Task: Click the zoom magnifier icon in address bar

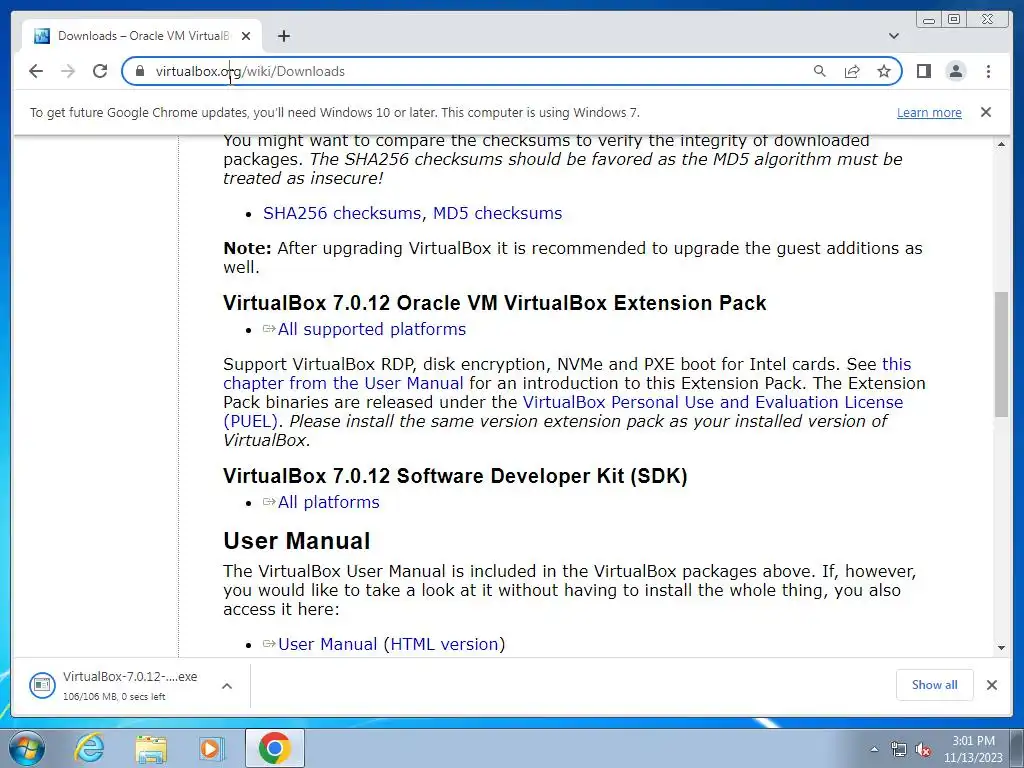Action: point(820,71)
